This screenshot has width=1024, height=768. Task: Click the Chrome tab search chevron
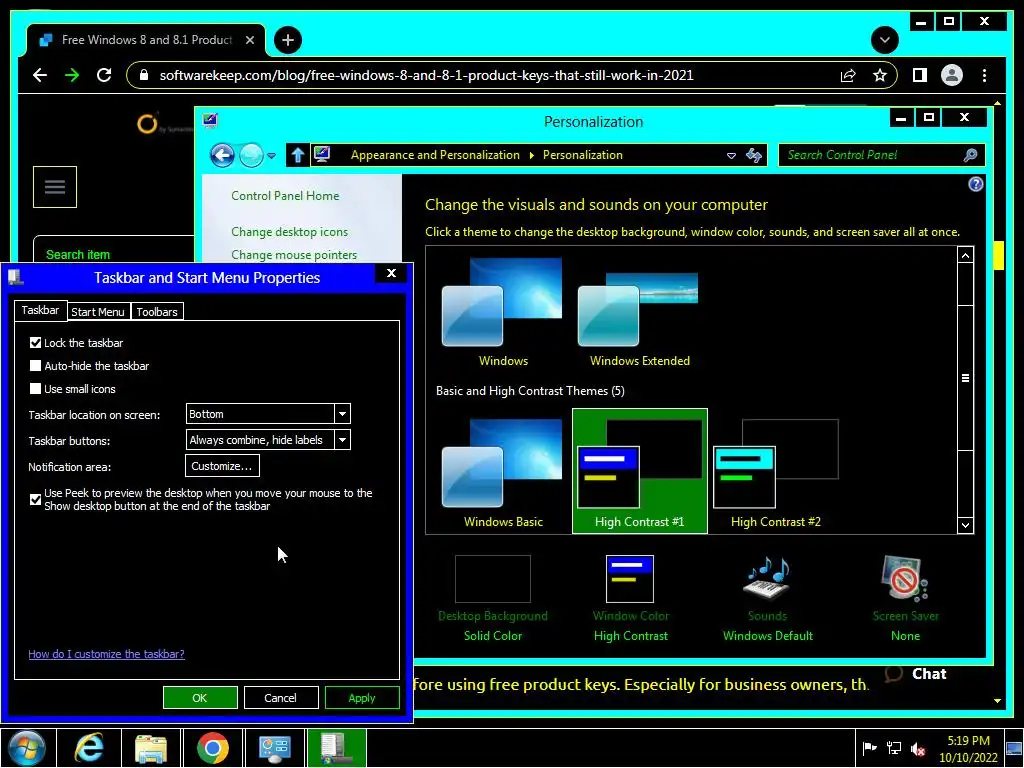[x=884, y=40]
